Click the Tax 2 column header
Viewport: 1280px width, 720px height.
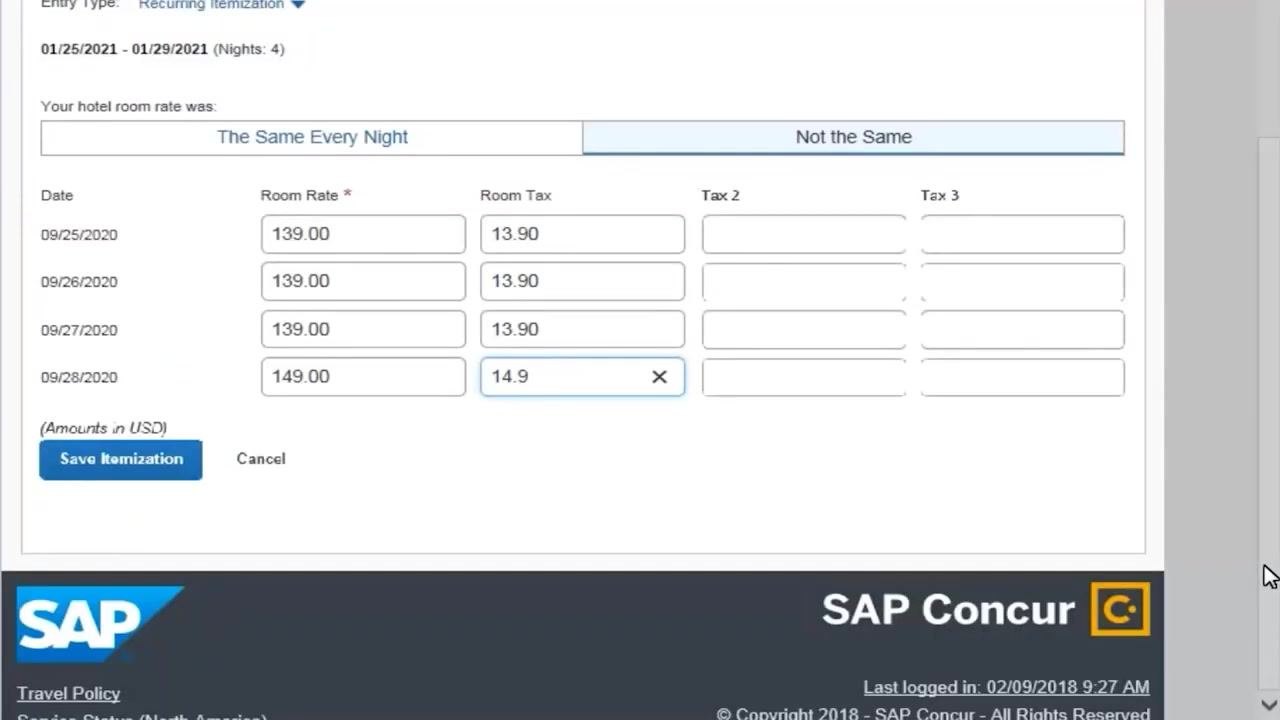720,195
